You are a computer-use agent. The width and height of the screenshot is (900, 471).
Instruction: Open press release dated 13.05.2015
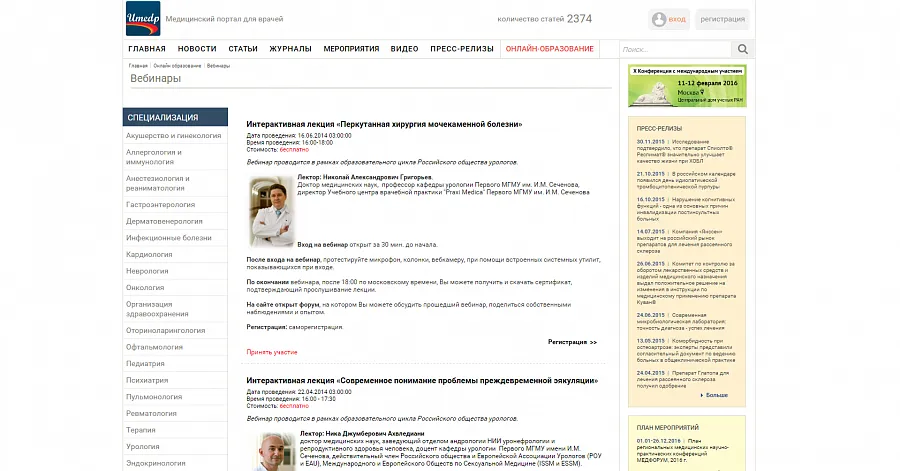tap(686, 351)
